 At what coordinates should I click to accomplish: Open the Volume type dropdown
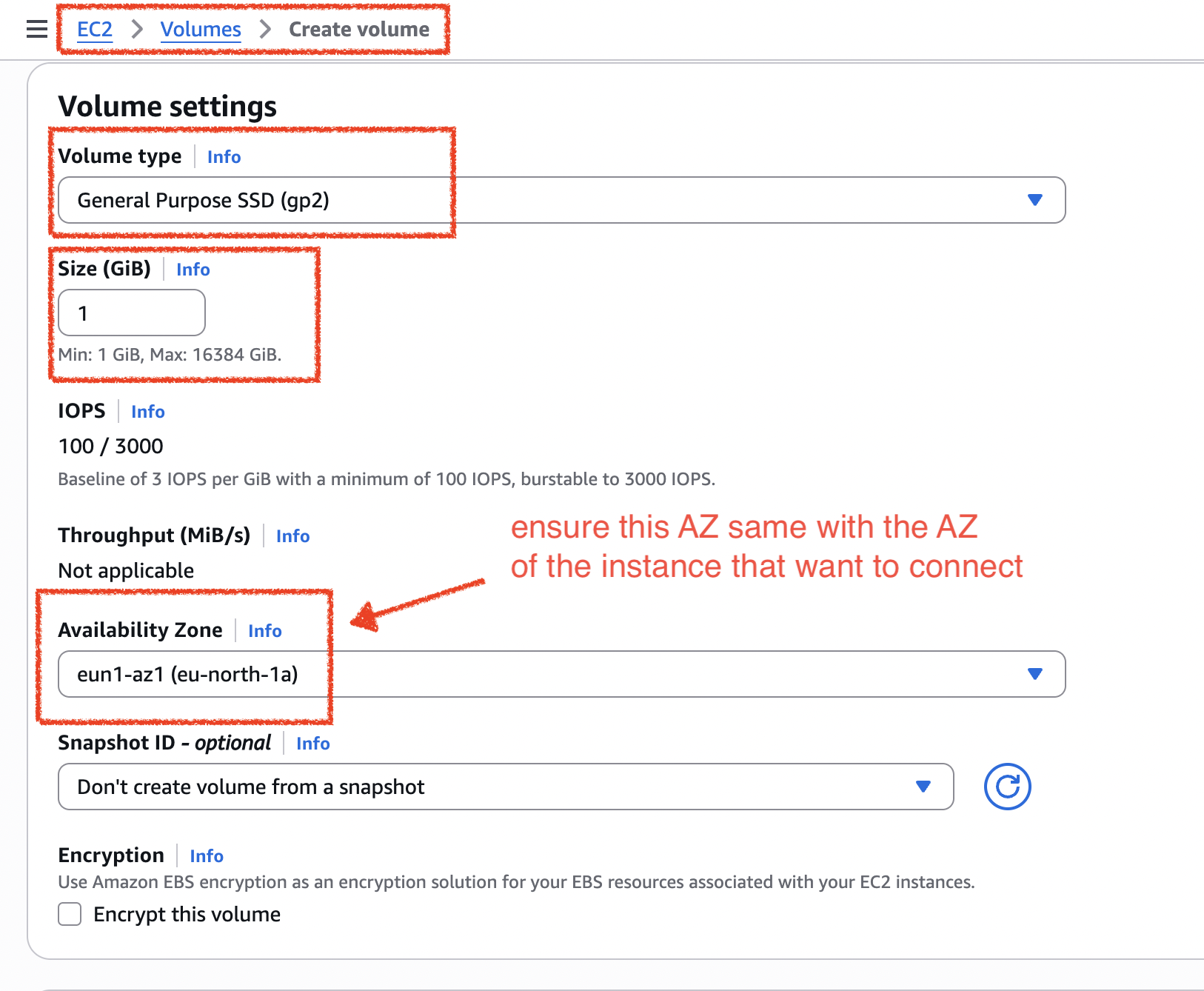tap(1035, 200)
